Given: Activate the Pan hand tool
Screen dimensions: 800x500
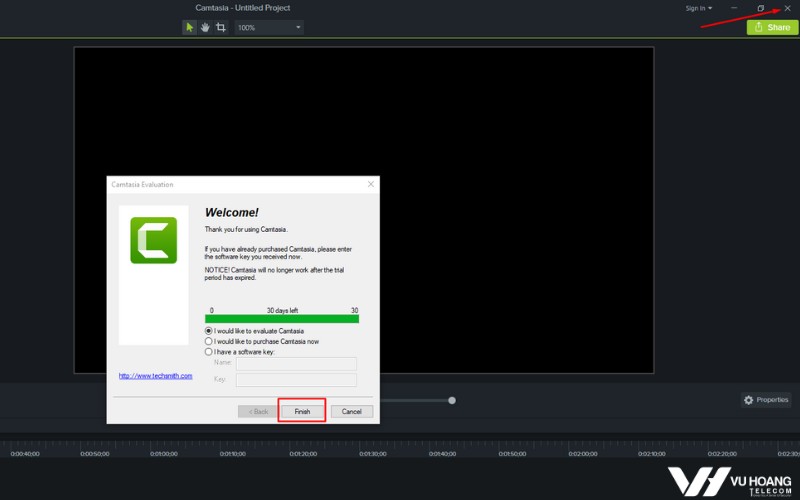Looking at the screenshot, I should coord(205,28).
